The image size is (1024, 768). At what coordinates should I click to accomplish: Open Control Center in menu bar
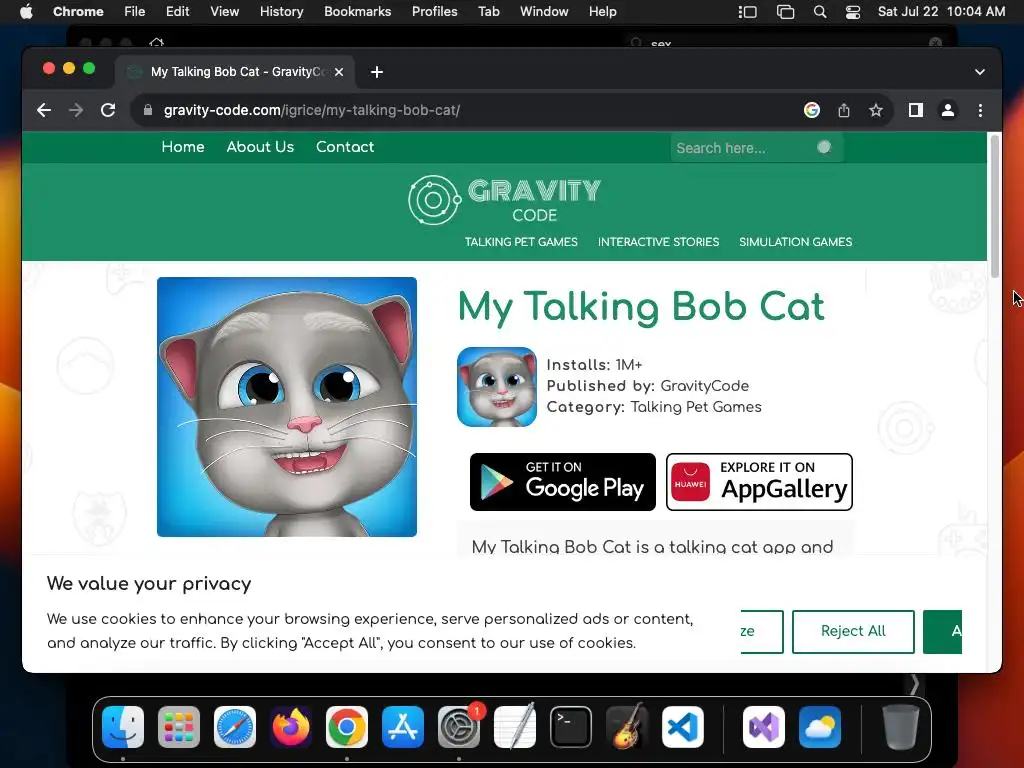pos(852,12)
